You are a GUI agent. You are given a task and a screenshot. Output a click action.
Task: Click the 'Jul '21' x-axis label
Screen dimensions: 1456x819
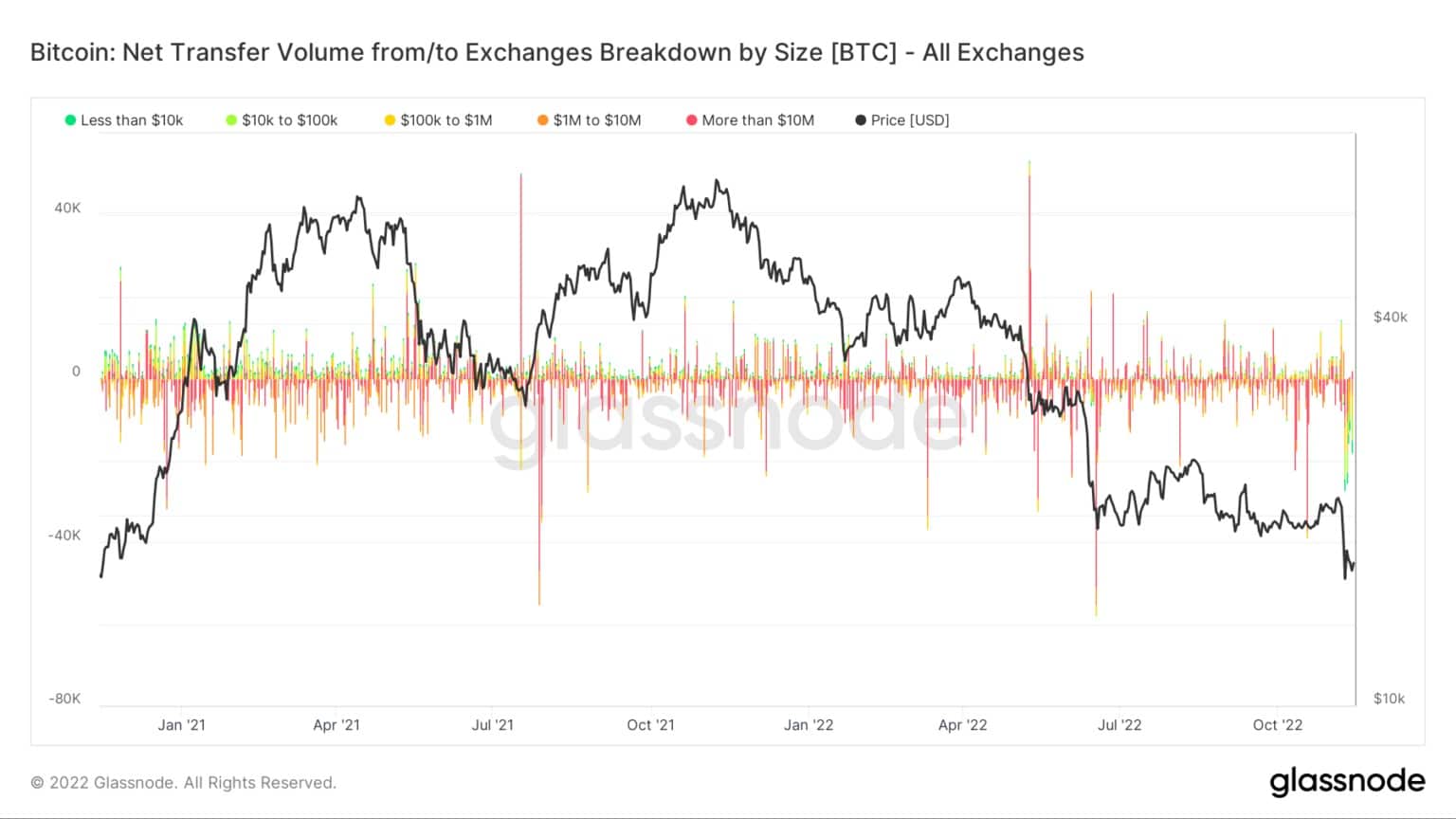pos(492,725)
